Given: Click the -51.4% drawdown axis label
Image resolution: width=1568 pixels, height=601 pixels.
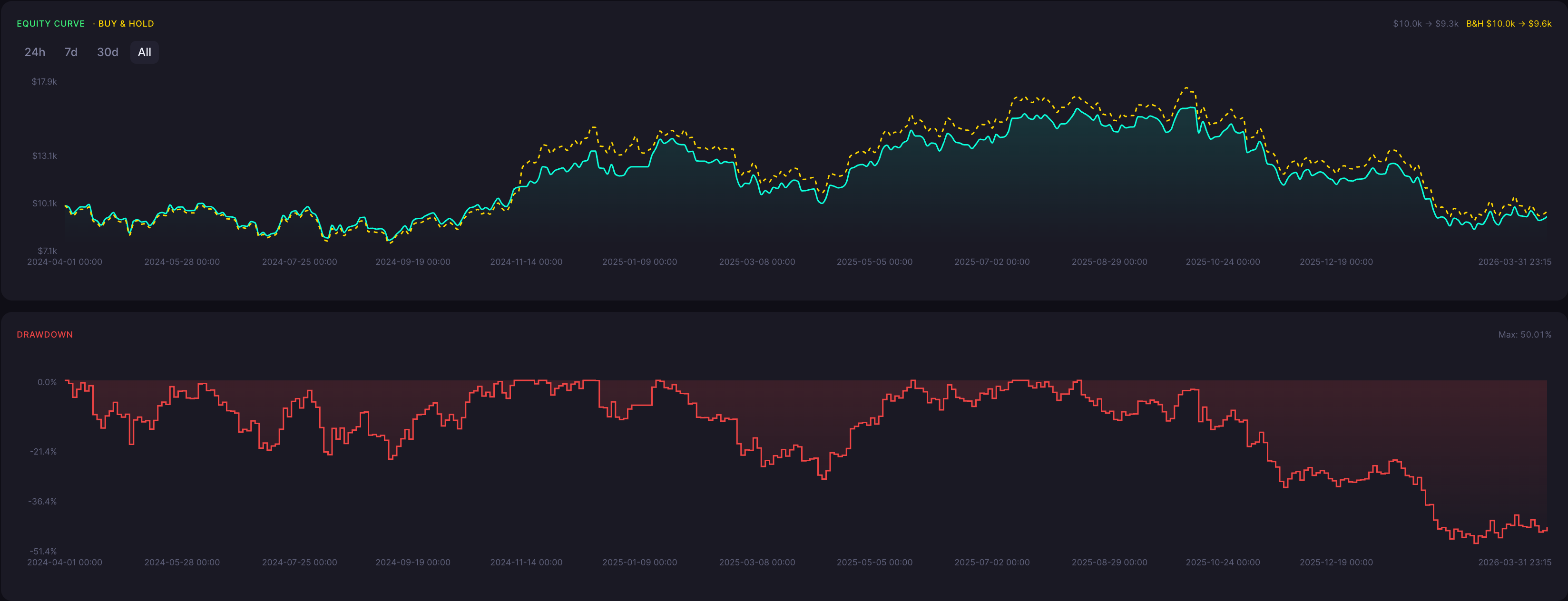Looking at the screenshot, I should [43, 551].
